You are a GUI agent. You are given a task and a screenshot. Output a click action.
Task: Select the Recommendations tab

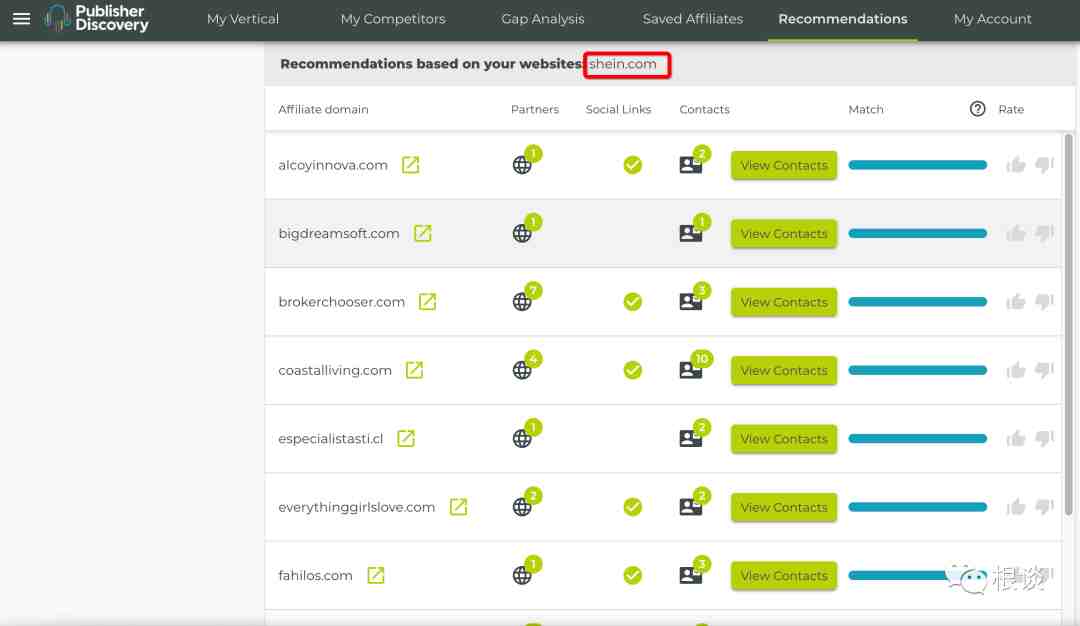[843, 19]
